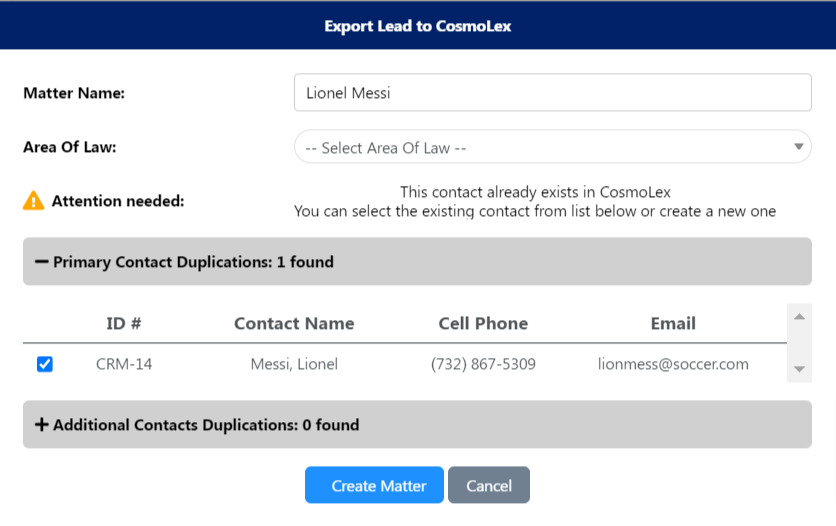This screenshot has width=836, height=526.
Task: Open the Select Area Of Law dropdown
Action: pyautogui.click(x=552, y=147)
